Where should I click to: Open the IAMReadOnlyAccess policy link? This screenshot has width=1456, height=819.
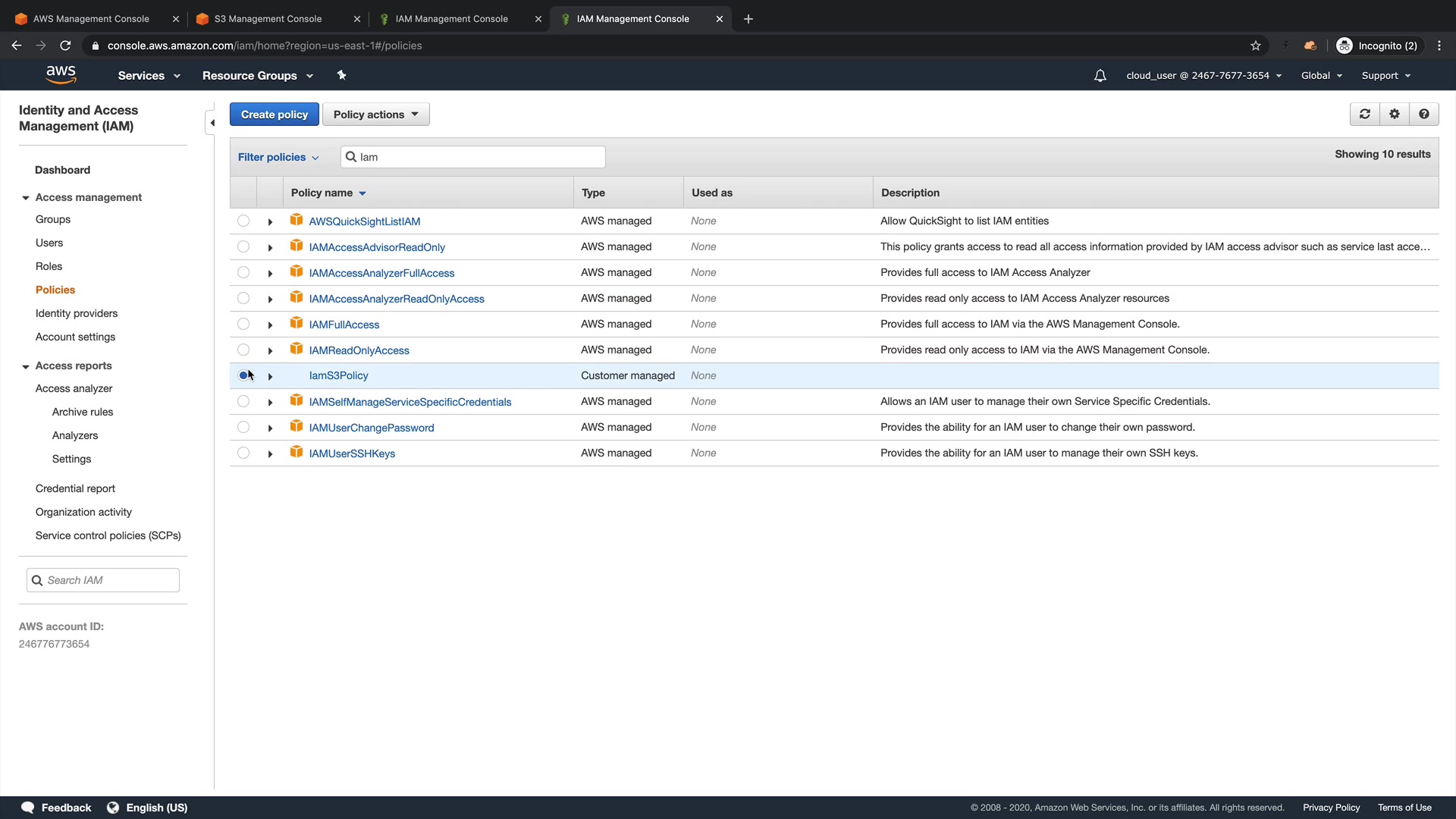[x=359, y=350]
